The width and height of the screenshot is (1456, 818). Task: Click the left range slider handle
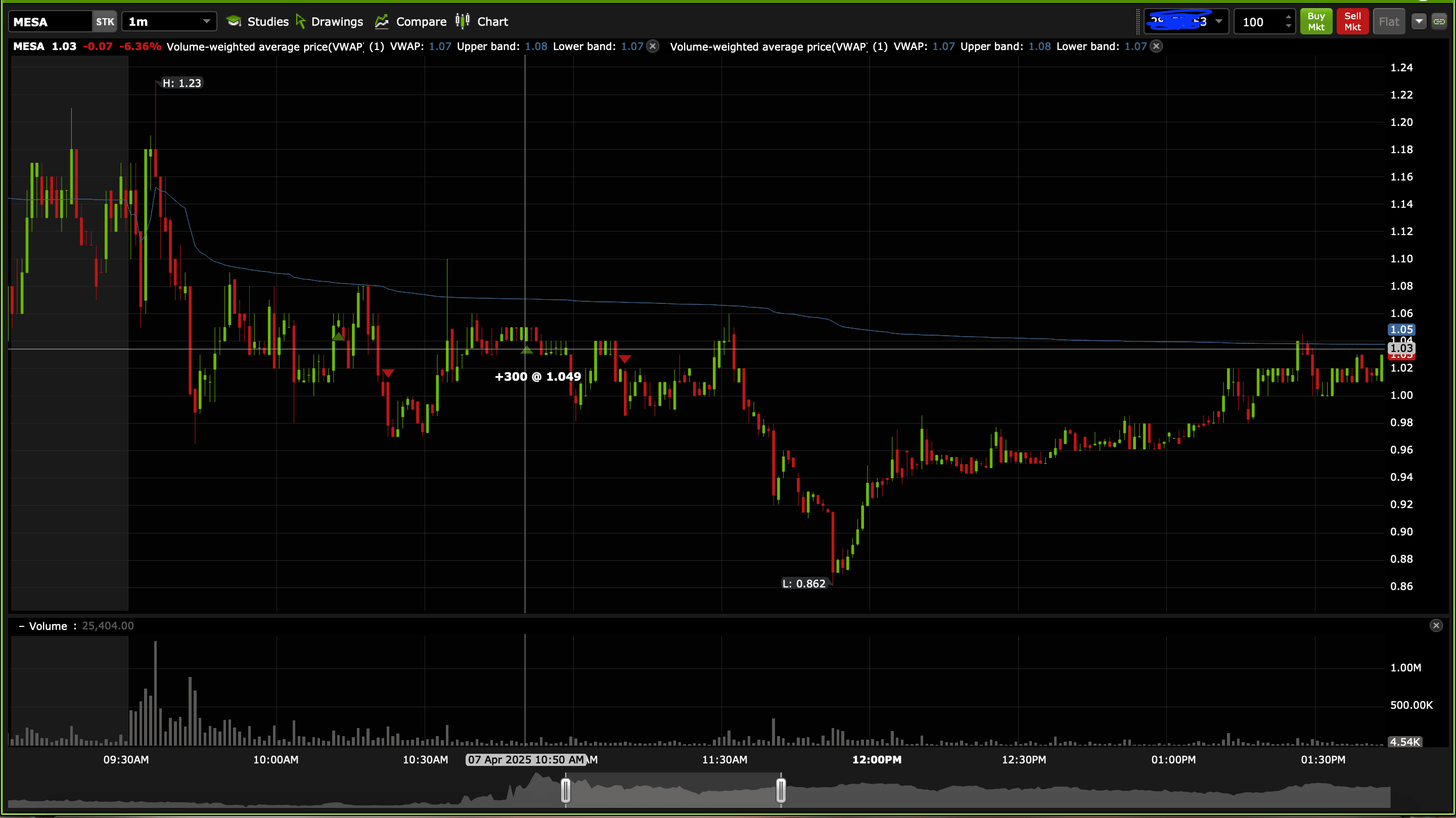(x=565, y=790)
